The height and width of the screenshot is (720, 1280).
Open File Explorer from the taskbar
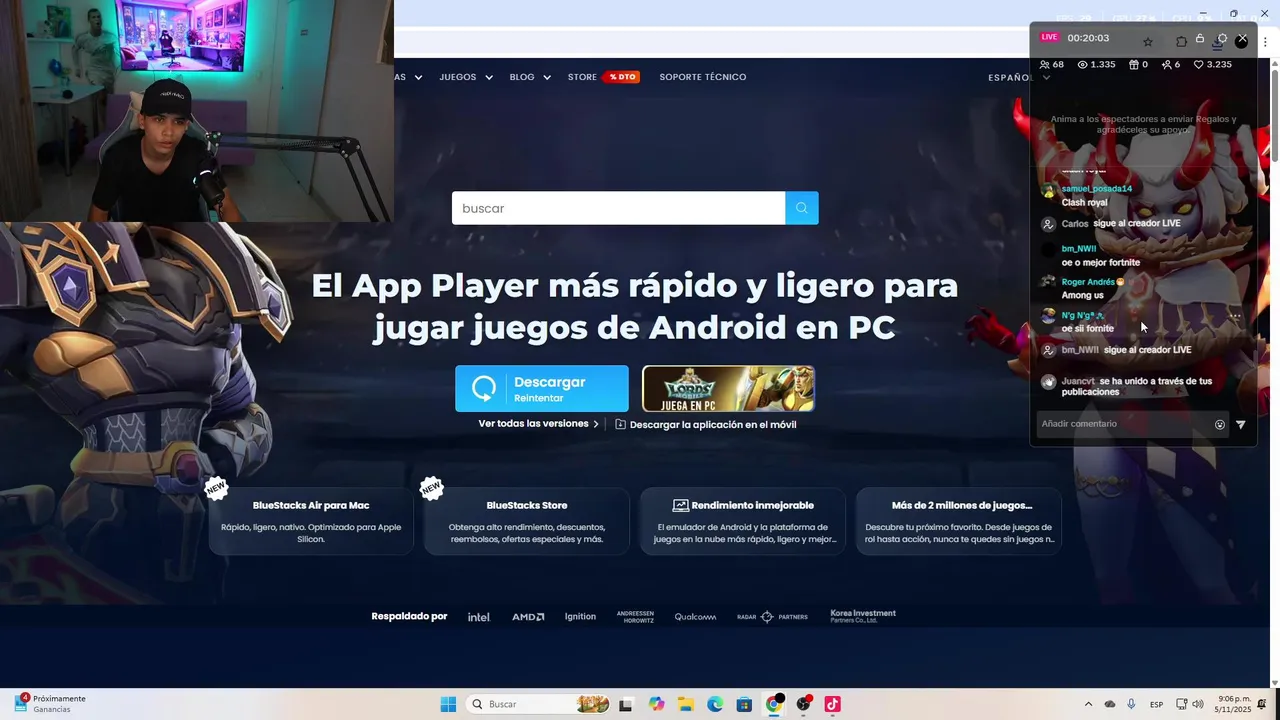pos(686,704)
